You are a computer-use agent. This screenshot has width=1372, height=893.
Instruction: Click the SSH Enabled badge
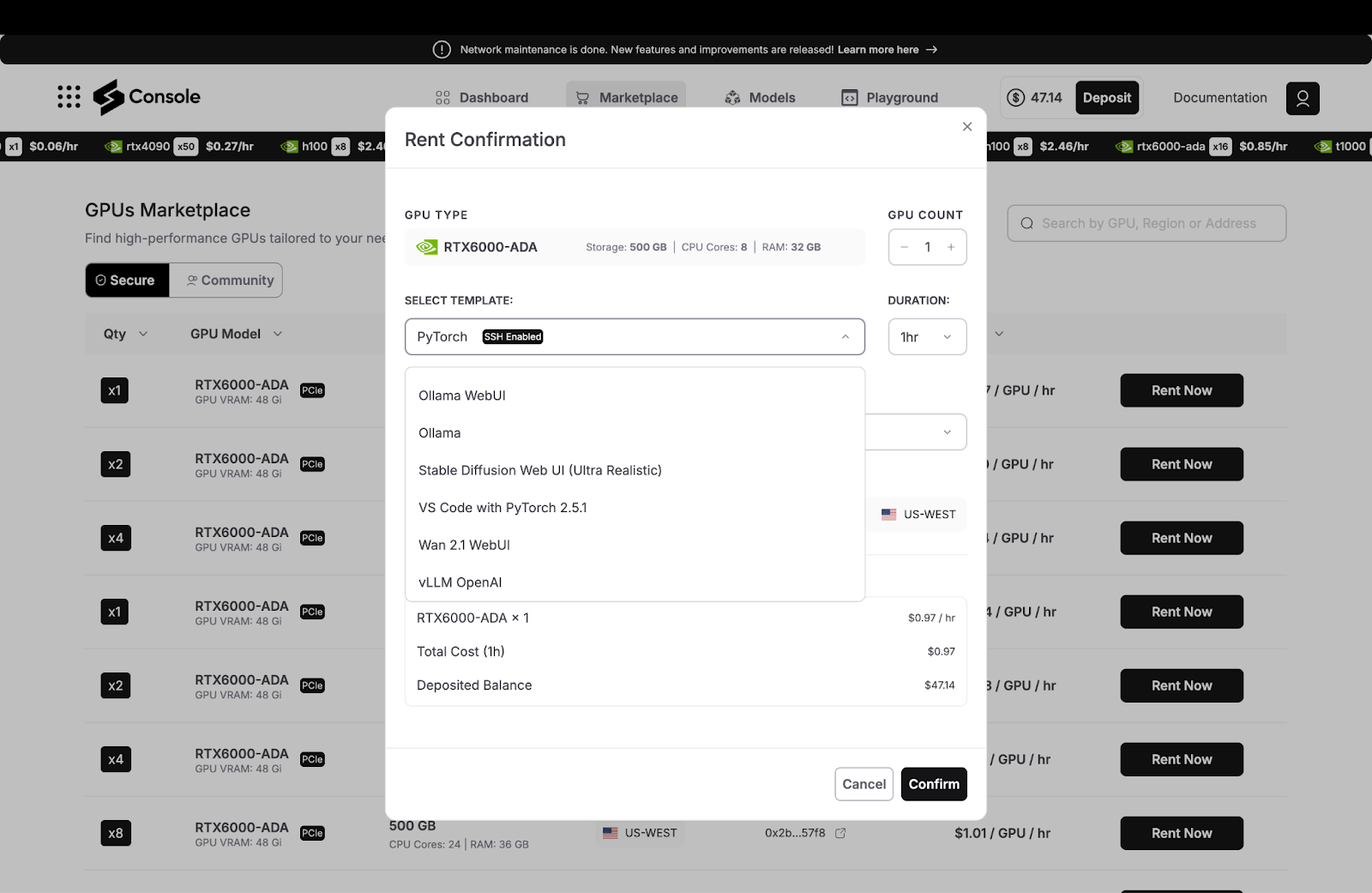[513, 337]
